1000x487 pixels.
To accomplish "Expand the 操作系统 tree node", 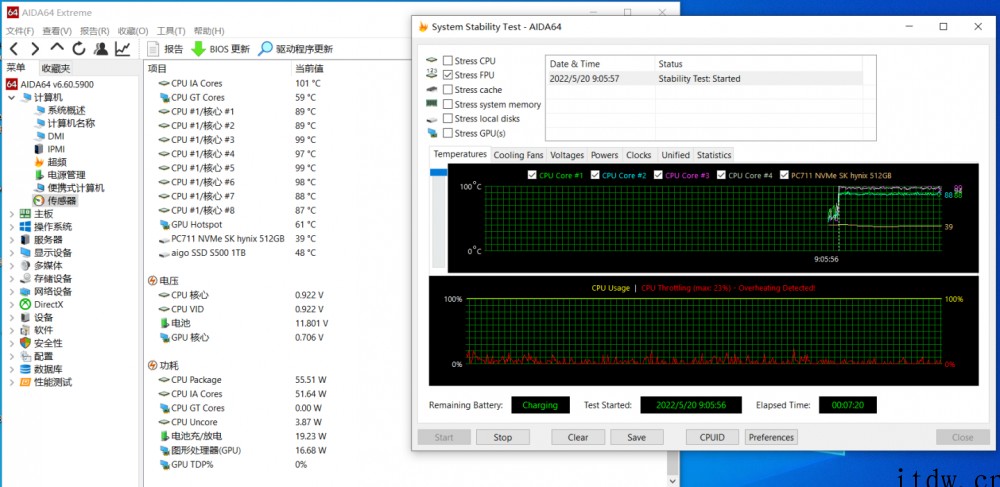I will coord(11,226).
